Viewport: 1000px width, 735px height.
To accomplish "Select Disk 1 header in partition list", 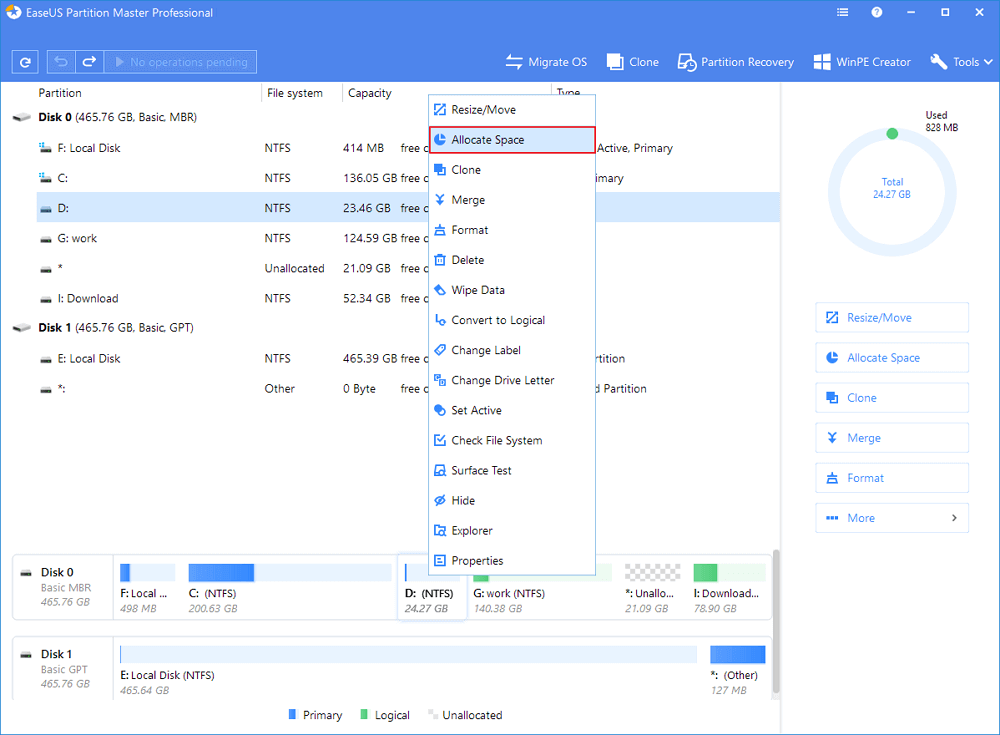I will coord(103,328).
